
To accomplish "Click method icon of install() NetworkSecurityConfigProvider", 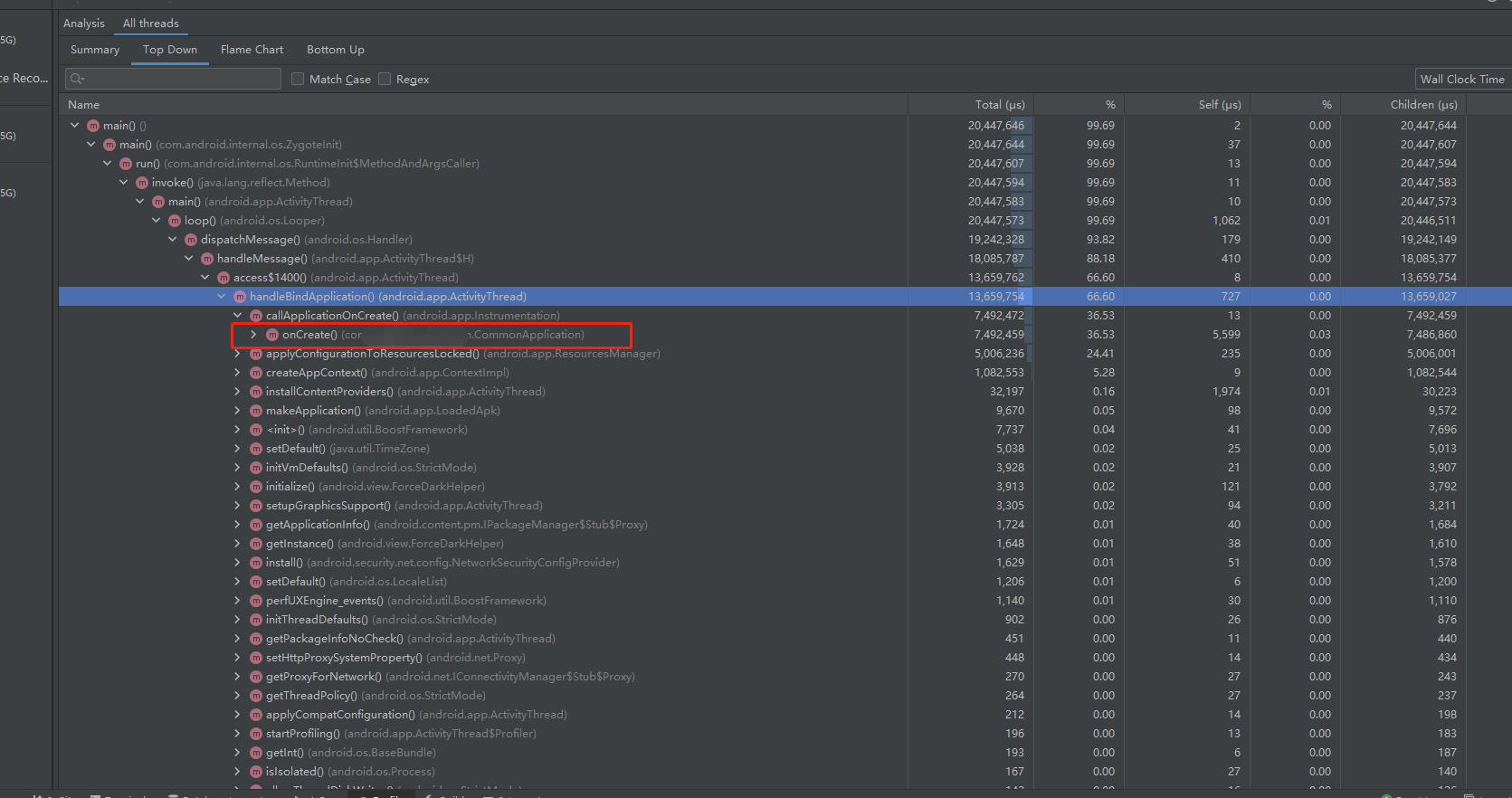I will [256, 563].
